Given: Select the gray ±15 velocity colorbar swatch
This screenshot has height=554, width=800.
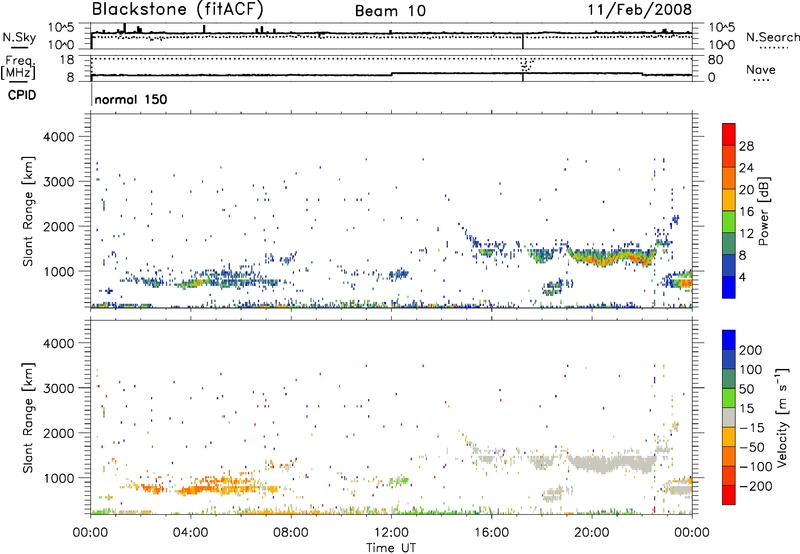Looking at the screenshot, I should coord(729,417).
